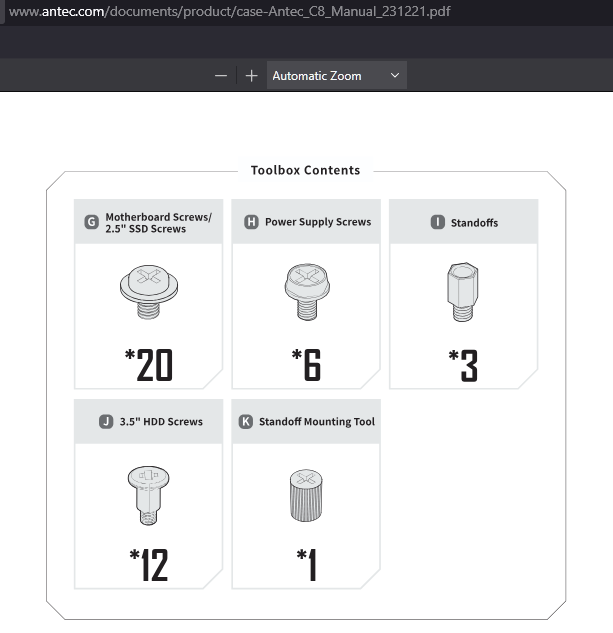Click the standoff illustration
The height and width of the screenshot is (633, 613).
(462, 292)
